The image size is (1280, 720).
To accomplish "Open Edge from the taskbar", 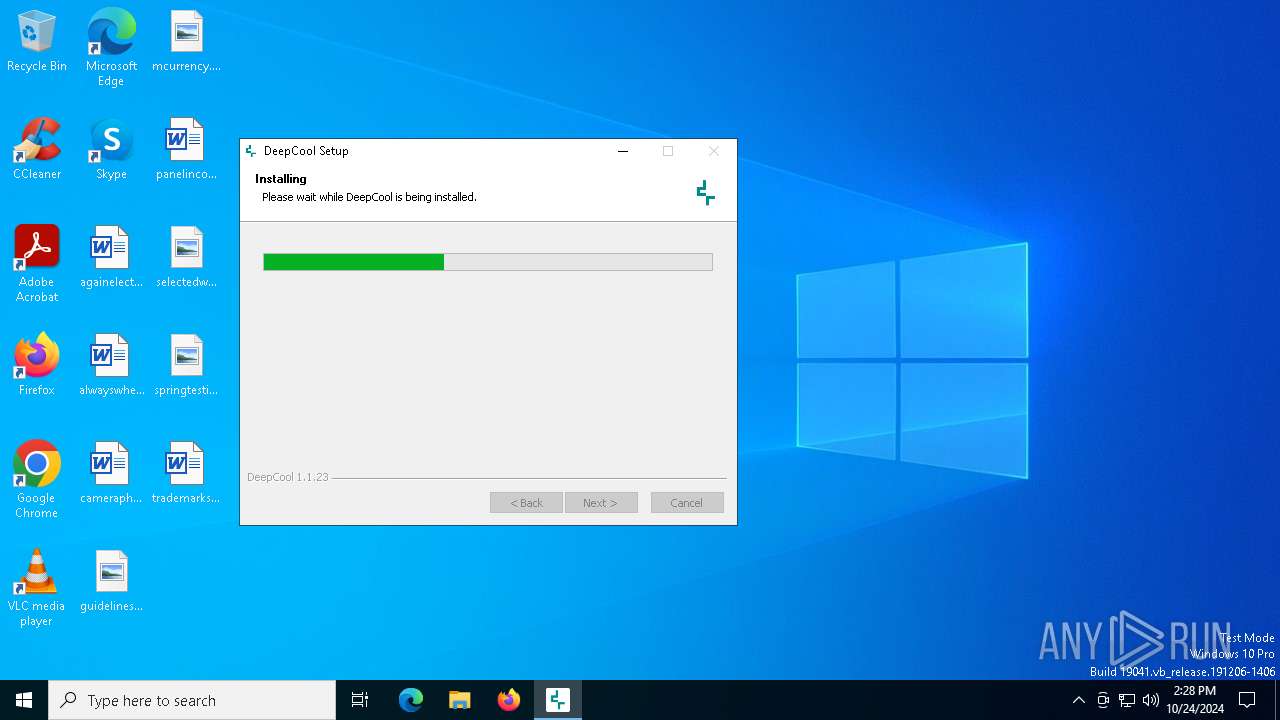I will pos(411,700).
